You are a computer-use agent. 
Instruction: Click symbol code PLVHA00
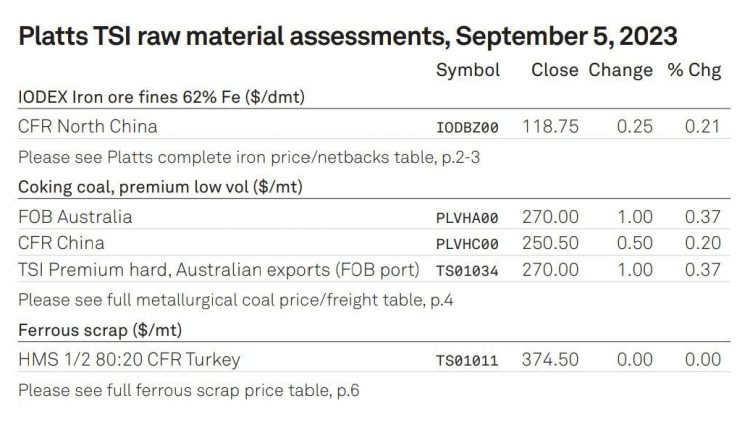(x=467, y=218)
